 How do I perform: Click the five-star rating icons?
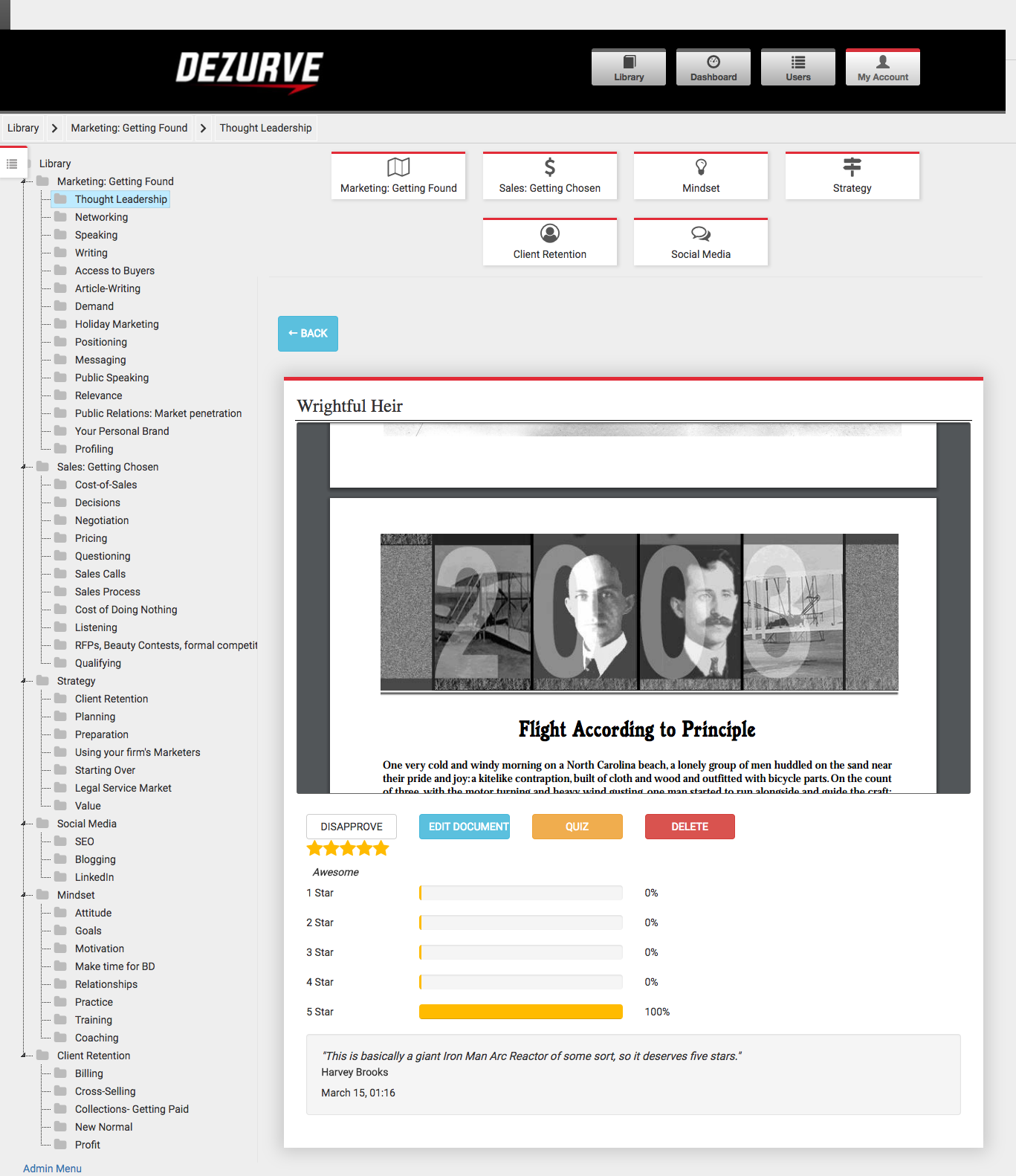[x=348, y=848]
